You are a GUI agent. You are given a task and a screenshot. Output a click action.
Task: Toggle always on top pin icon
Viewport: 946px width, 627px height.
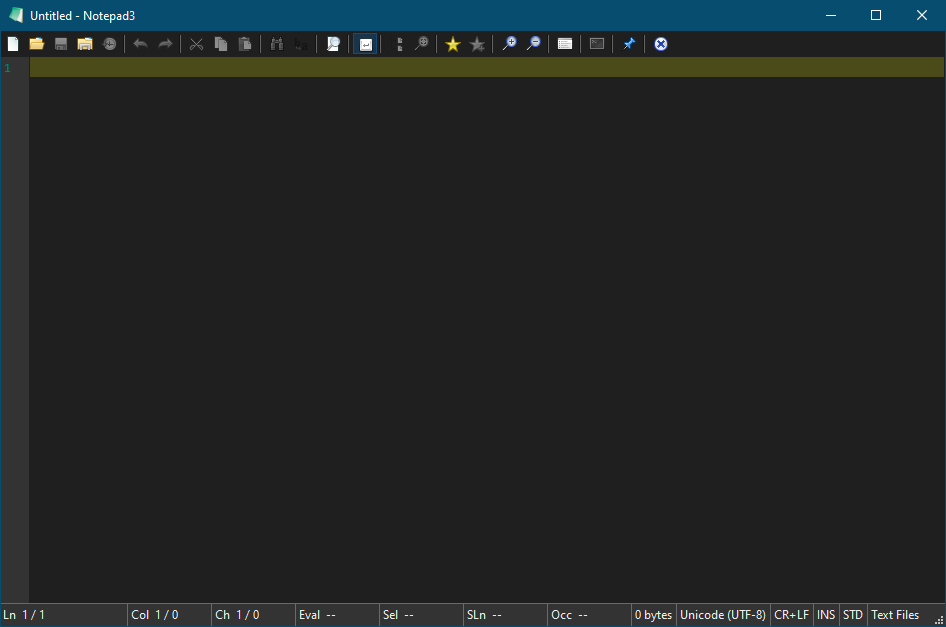pyautogui.click(x=629, y=44)
